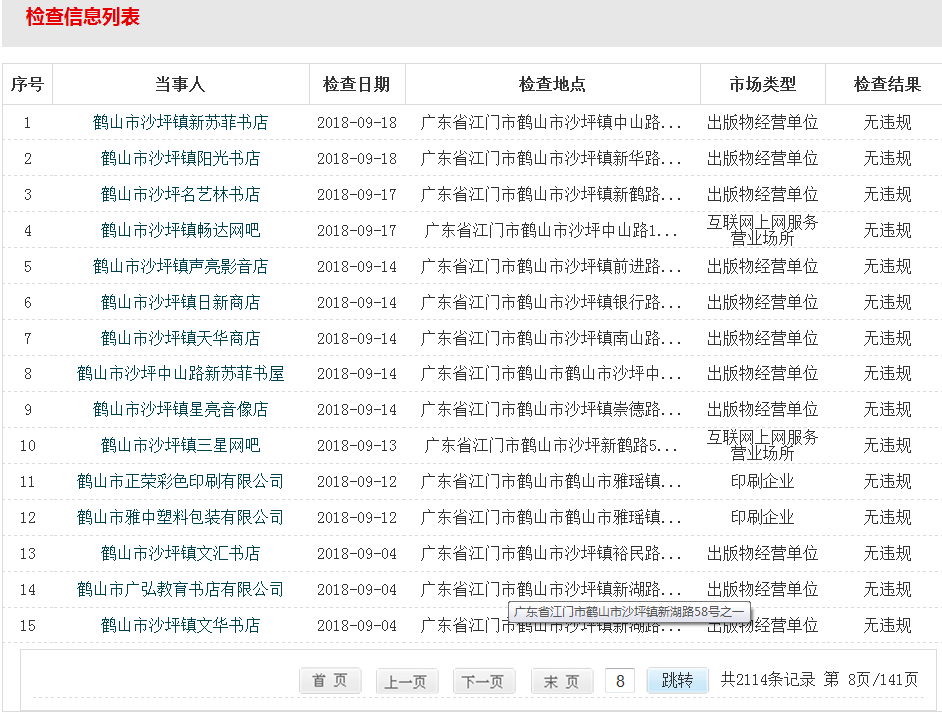The image size is (942, 712).
Task: Click the 下一页 next page button
Action: click(484, 681)
